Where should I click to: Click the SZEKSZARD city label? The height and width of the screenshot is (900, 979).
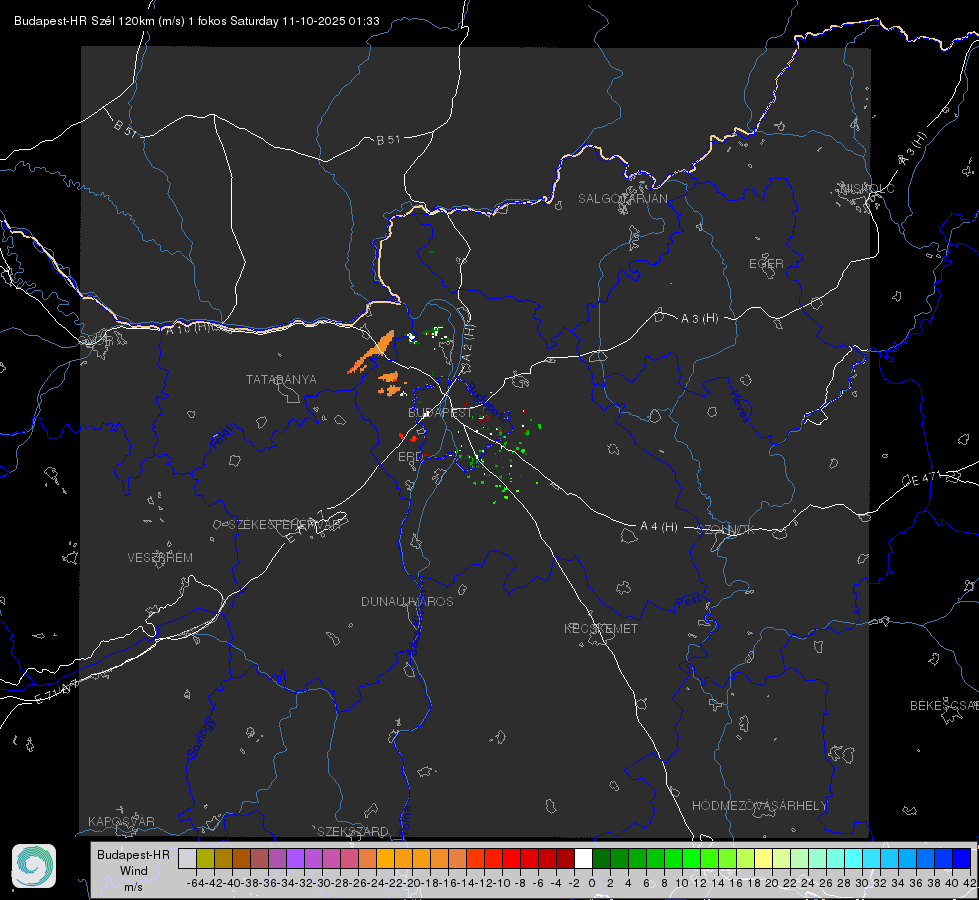click(x=353, y=831)
